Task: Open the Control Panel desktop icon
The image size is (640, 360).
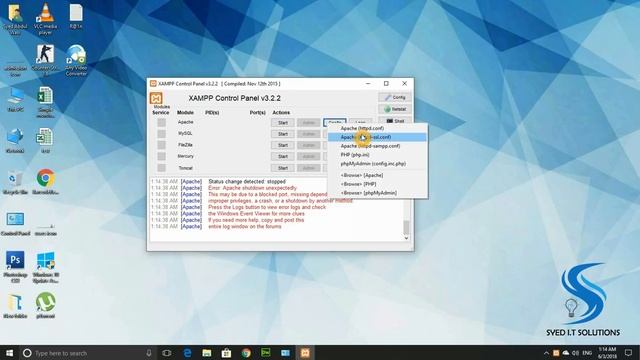Action: pos(15,224)
